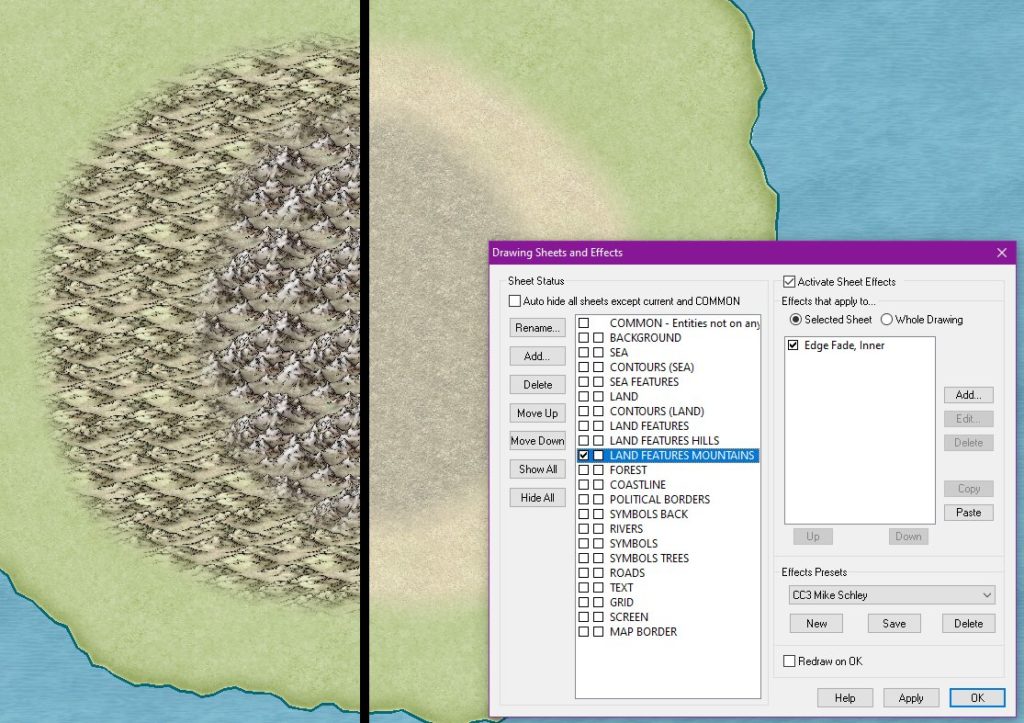Move the selected sheet down

[537, 440]
